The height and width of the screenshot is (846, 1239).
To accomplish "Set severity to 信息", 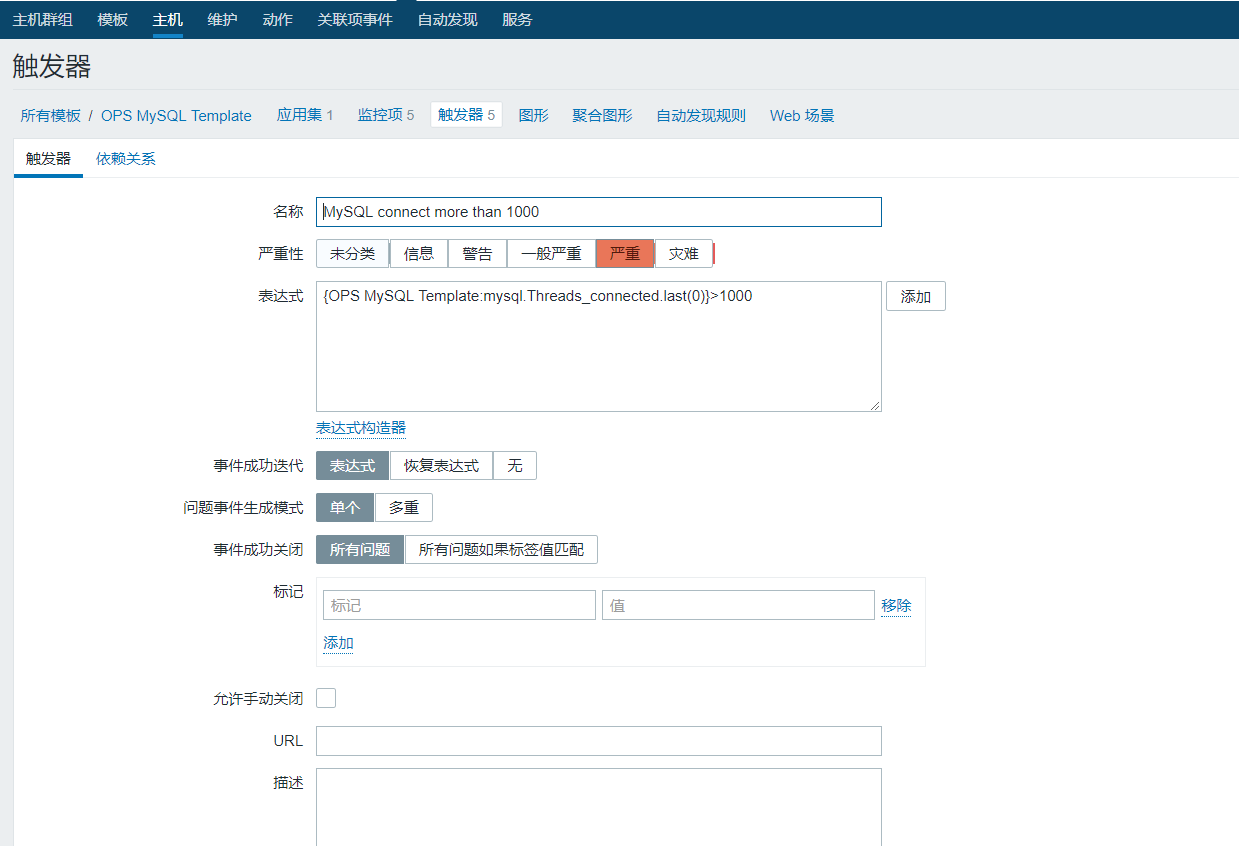I will tap(419, 254).
